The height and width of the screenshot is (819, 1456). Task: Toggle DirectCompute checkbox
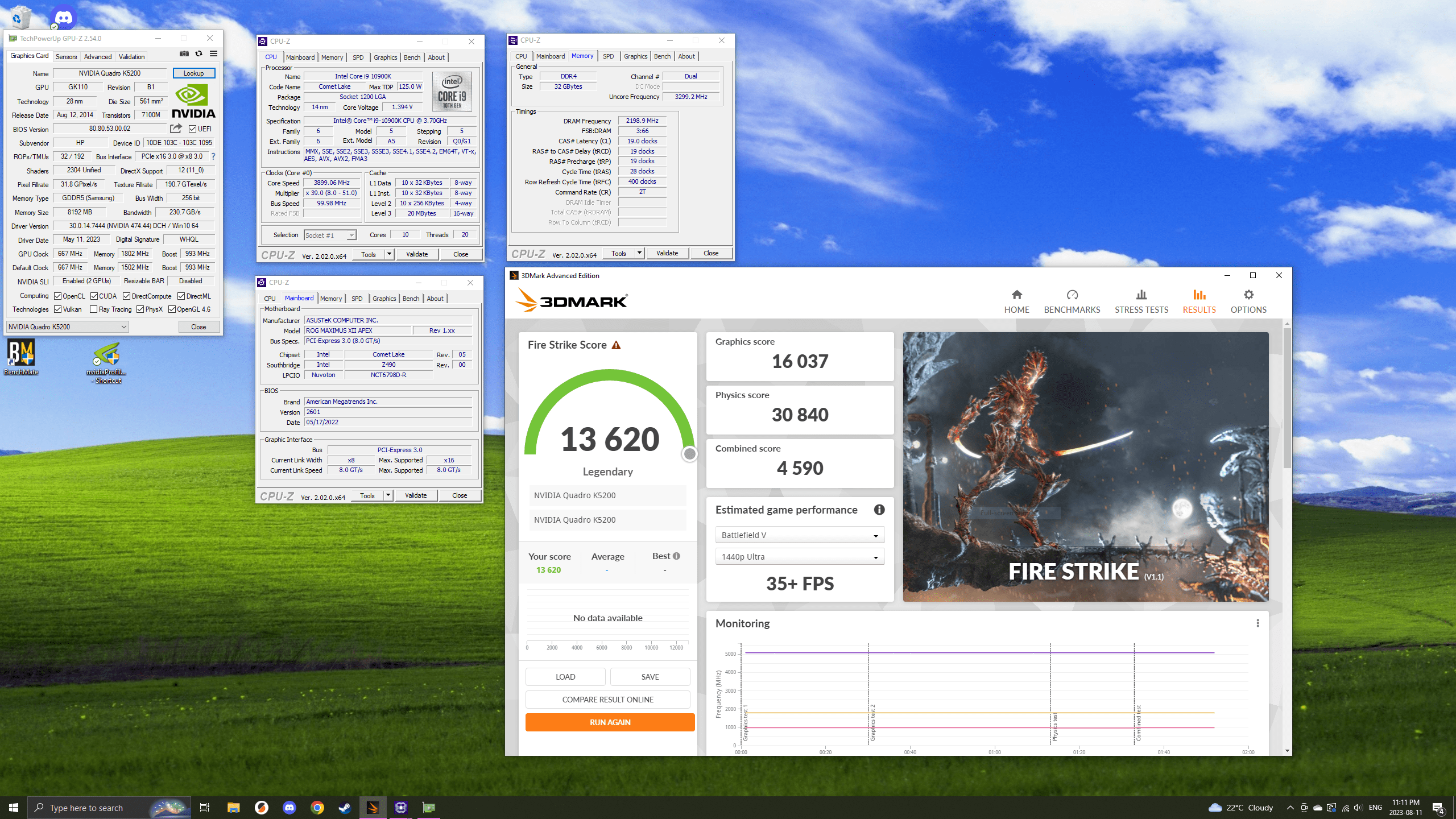[127, 296]
